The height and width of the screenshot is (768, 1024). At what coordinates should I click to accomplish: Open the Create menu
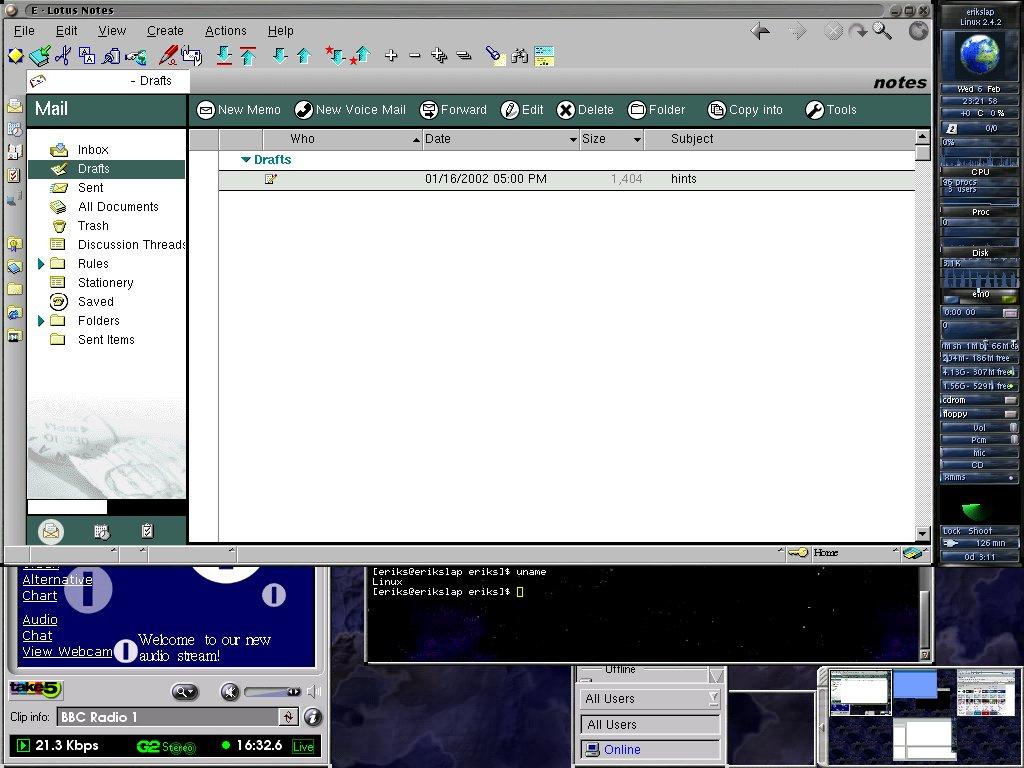point(165,31)
